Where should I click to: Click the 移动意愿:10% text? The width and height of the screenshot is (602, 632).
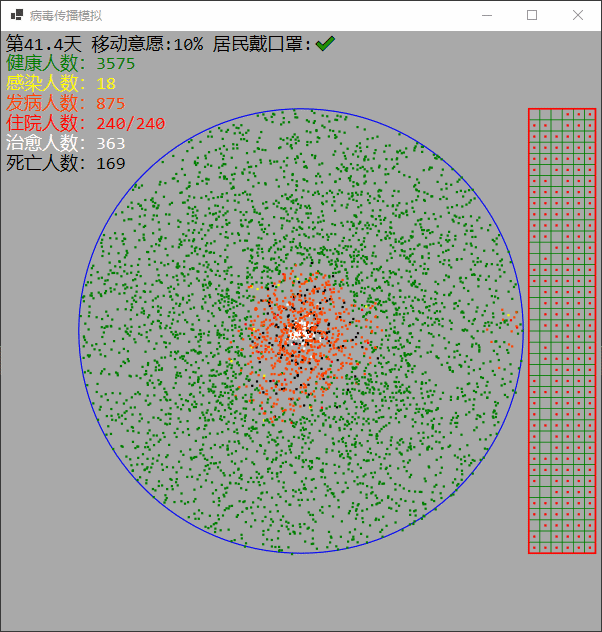click(147, 44)
